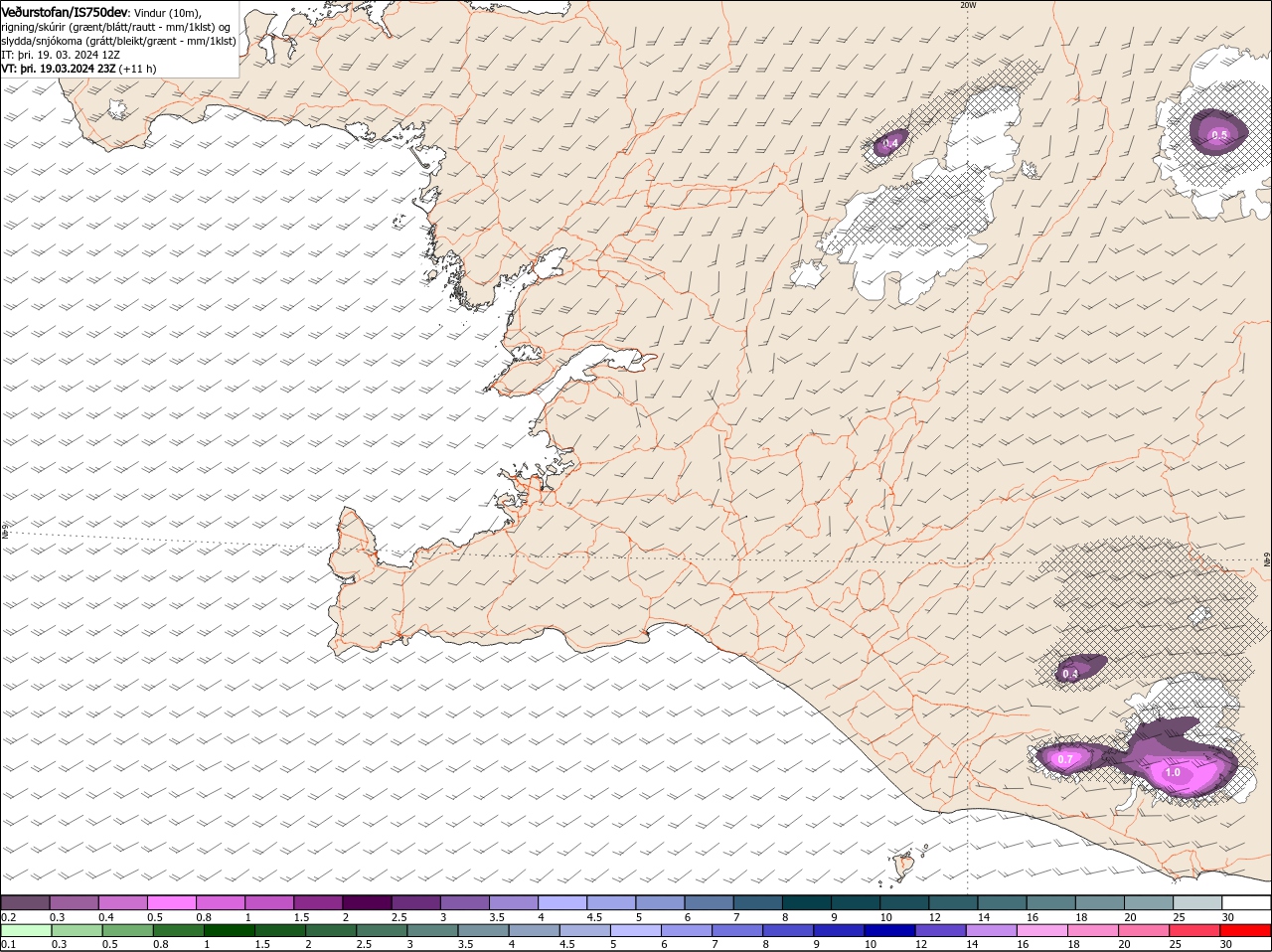This screenshot has width=1272, height=952.
Task: Click the Veðurstofan/IS750dev title text
Action: coord(65,11)
